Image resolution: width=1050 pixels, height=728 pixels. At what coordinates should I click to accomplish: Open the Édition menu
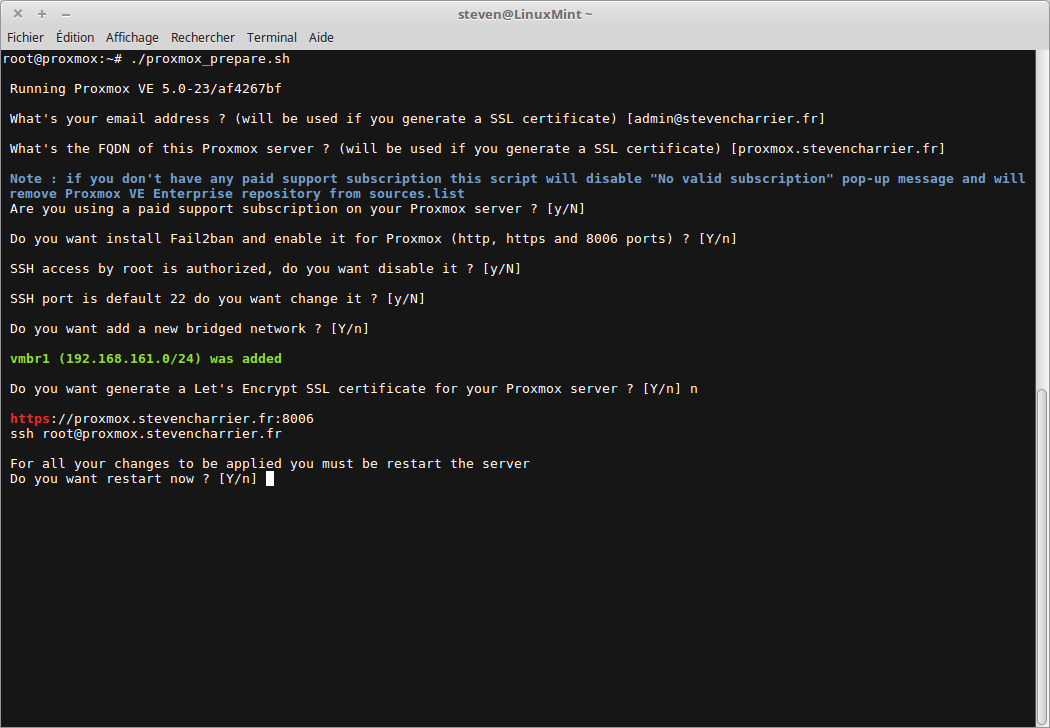tap(75, 38)
